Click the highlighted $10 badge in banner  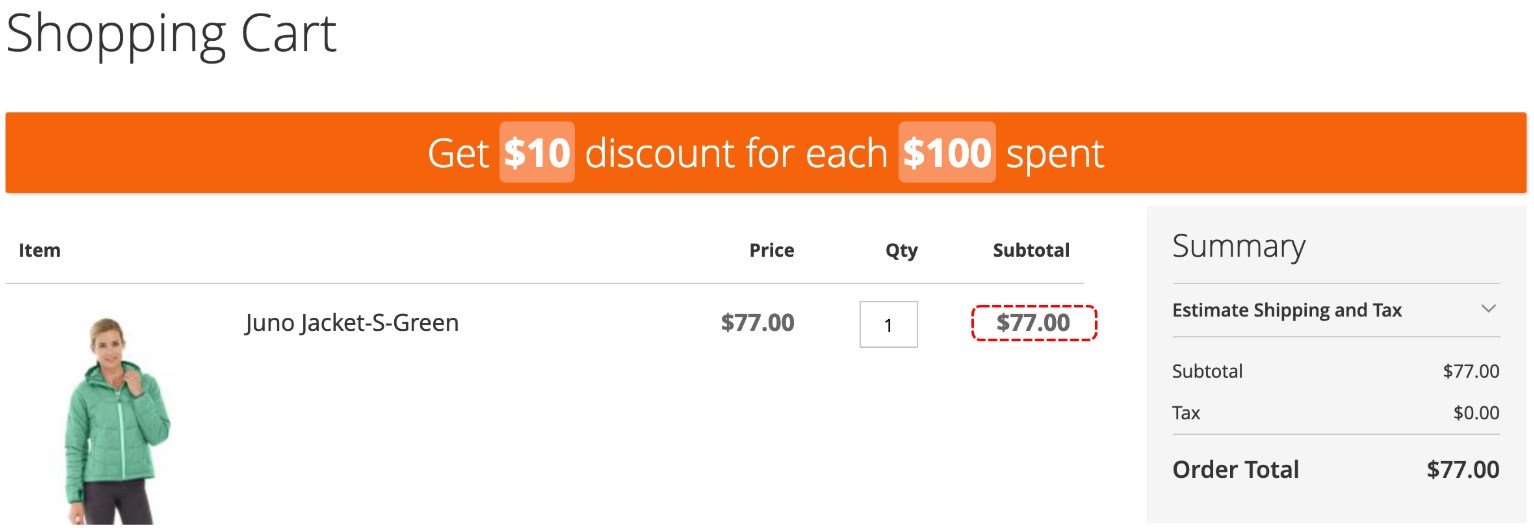(537, 153)
